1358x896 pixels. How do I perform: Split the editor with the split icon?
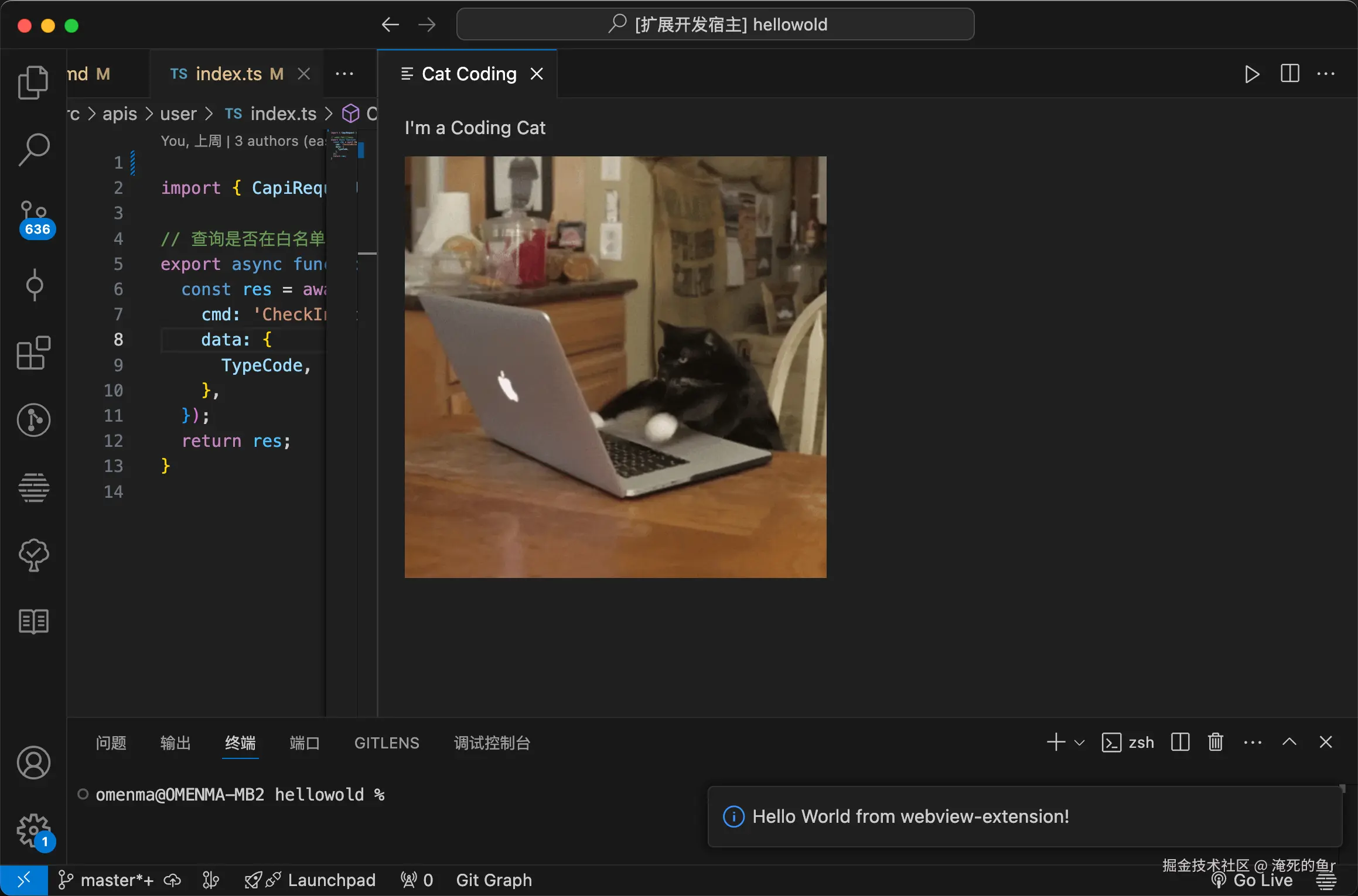point(1289,74)
